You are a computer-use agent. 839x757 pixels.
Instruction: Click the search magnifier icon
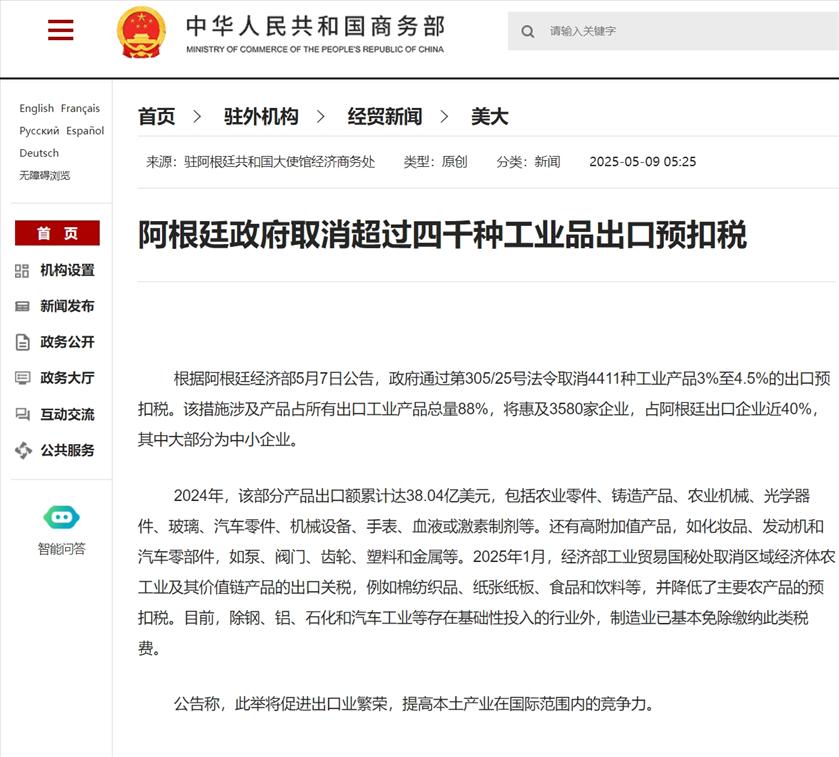[527, 31]
